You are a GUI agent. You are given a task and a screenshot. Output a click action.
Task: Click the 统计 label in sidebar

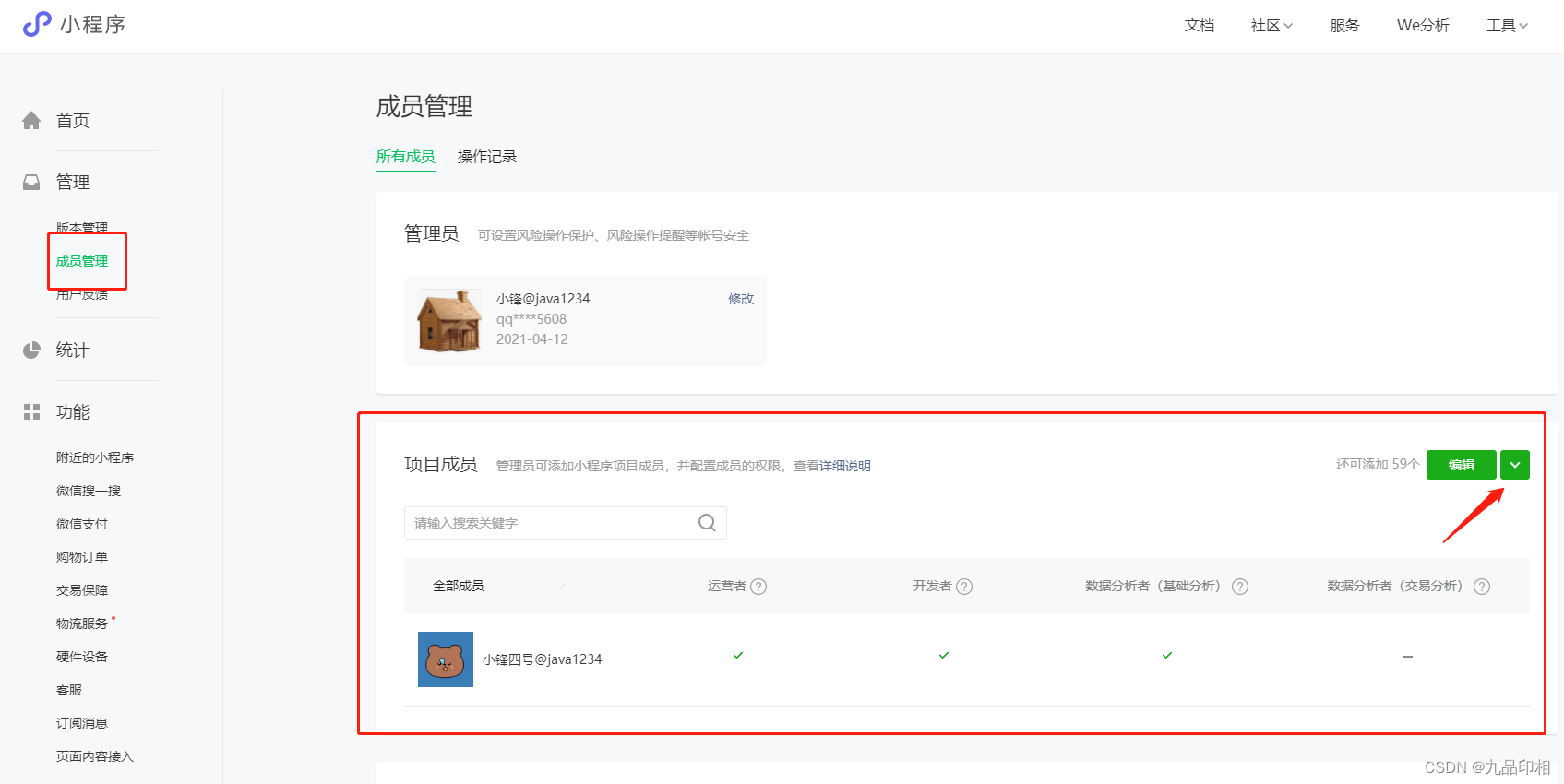(73, 350)
